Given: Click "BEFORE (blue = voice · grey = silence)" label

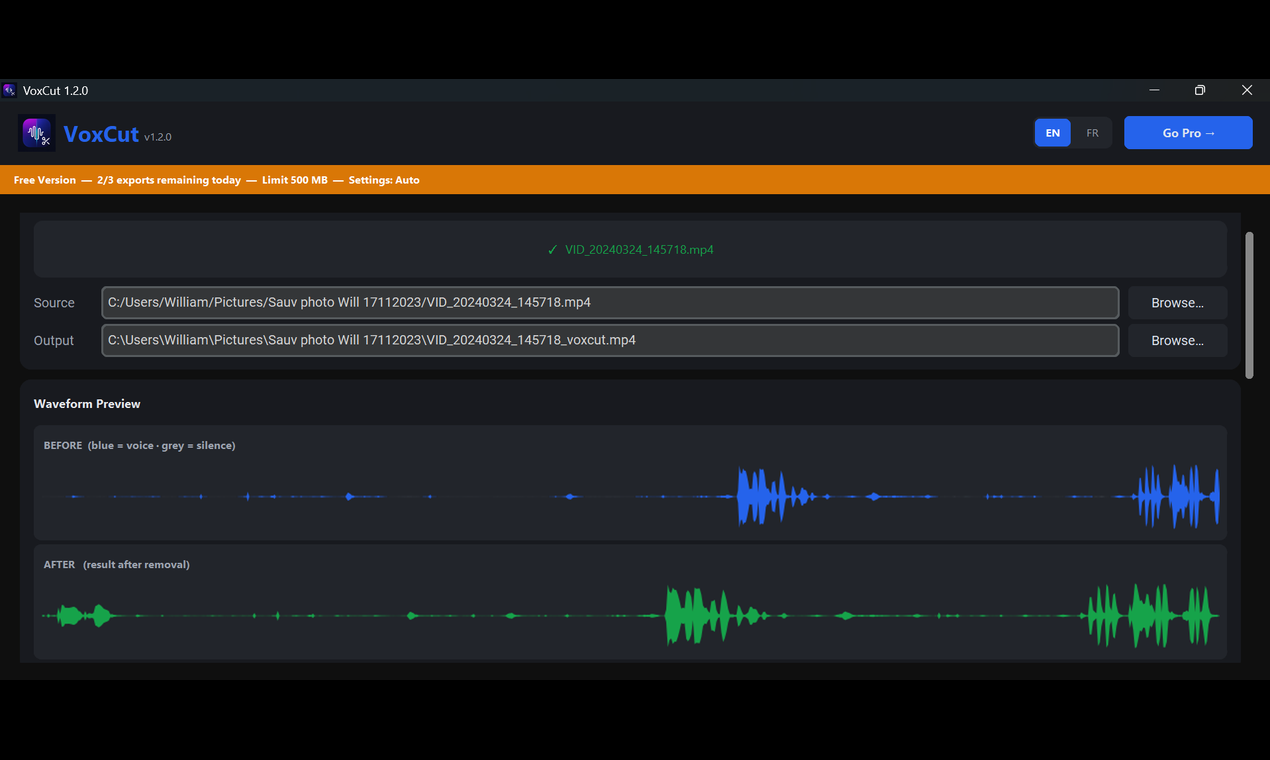Looking at the screenshot, I should coord(139,445).
